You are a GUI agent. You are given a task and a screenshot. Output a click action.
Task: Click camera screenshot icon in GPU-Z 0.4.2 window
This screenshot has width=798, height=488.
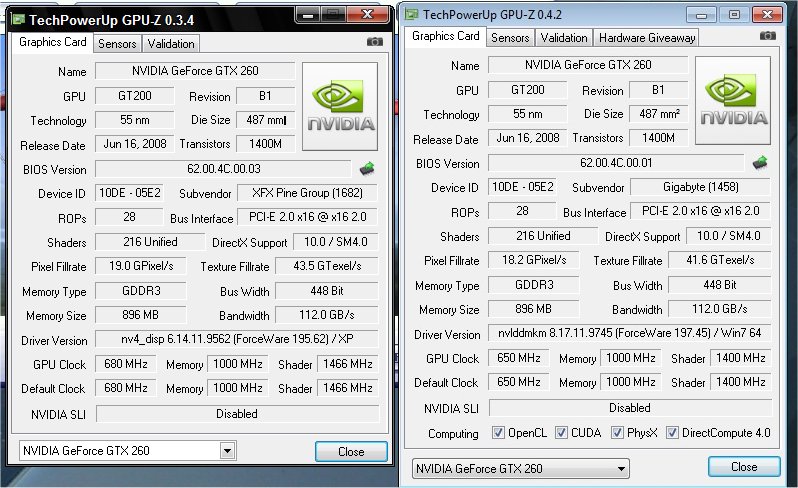point(767,36)
